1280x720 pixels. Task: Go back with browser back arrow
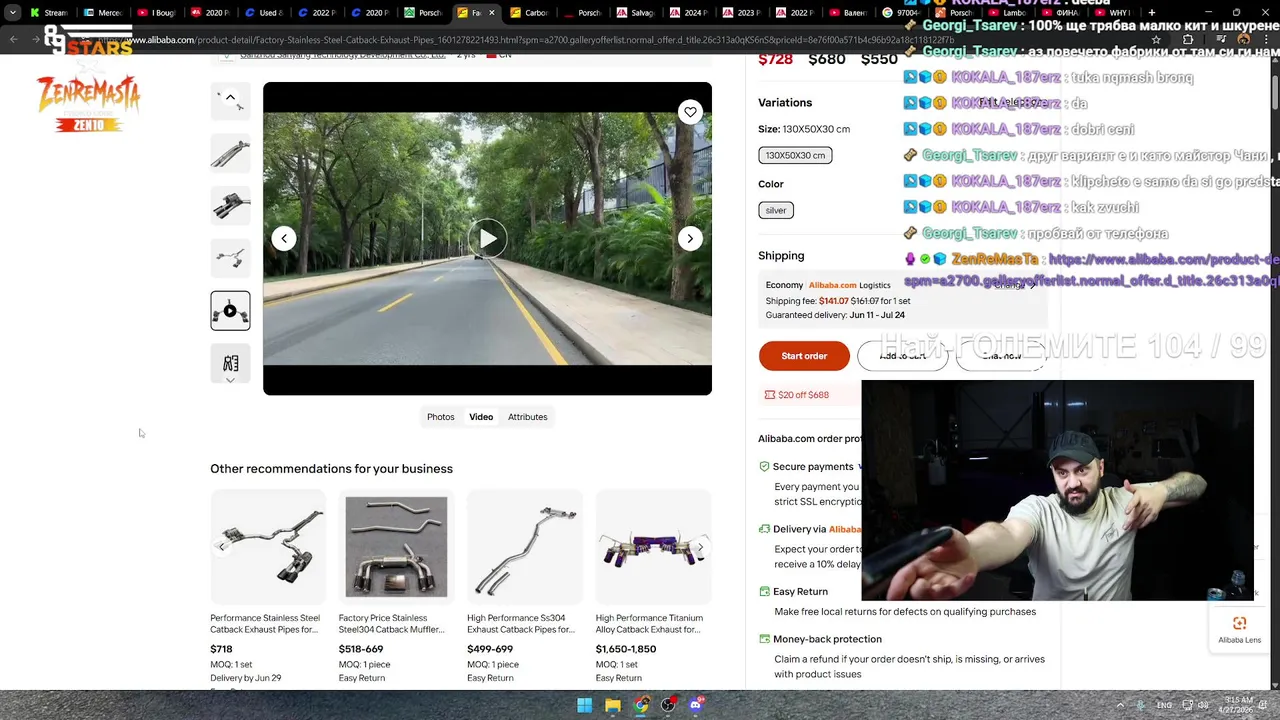(x=13, y=40)
